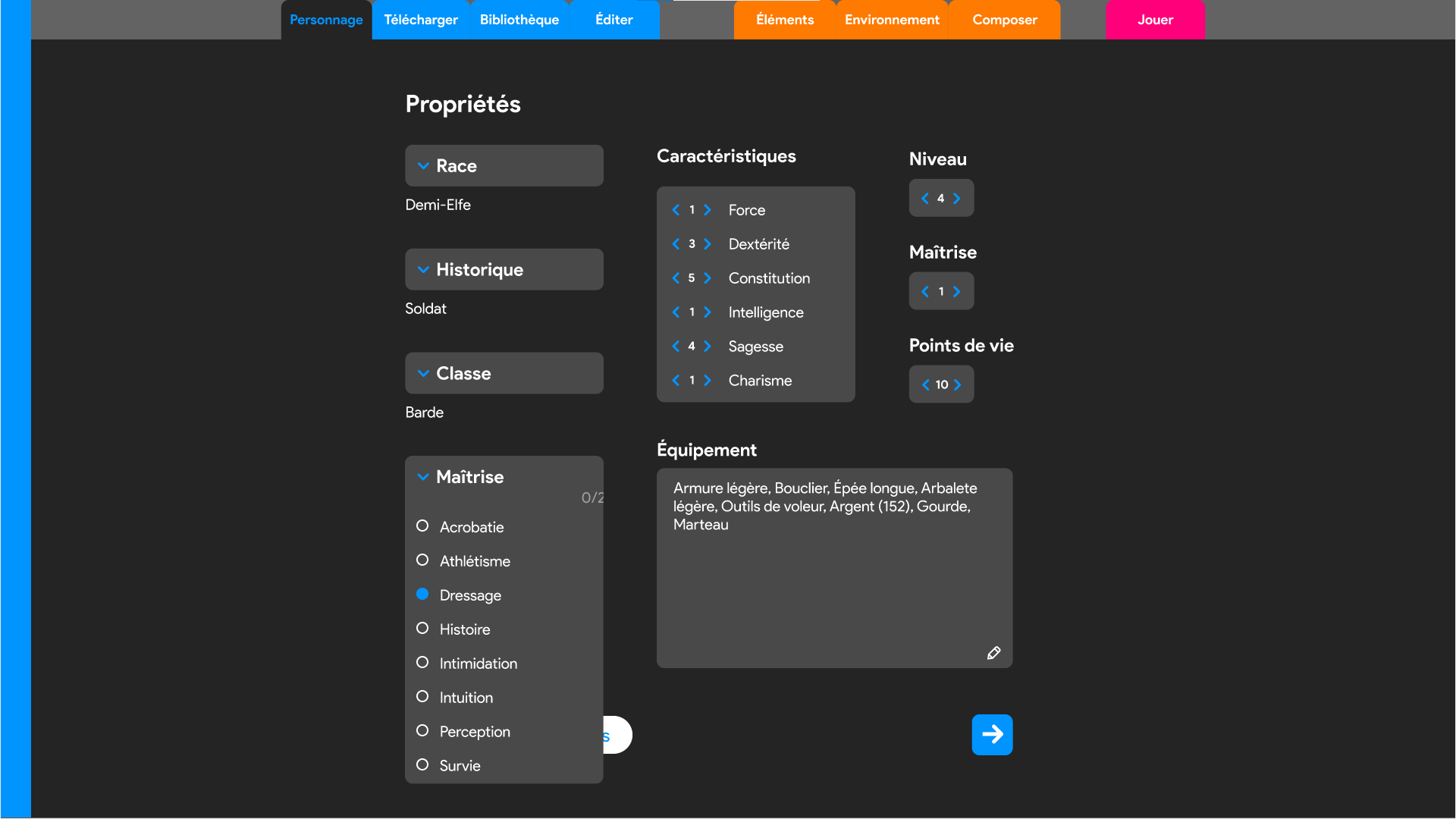The height and width of the screenshot is (819, 1456).
Task: Click inside the Équipement text field
Action: tap(833, 576)
